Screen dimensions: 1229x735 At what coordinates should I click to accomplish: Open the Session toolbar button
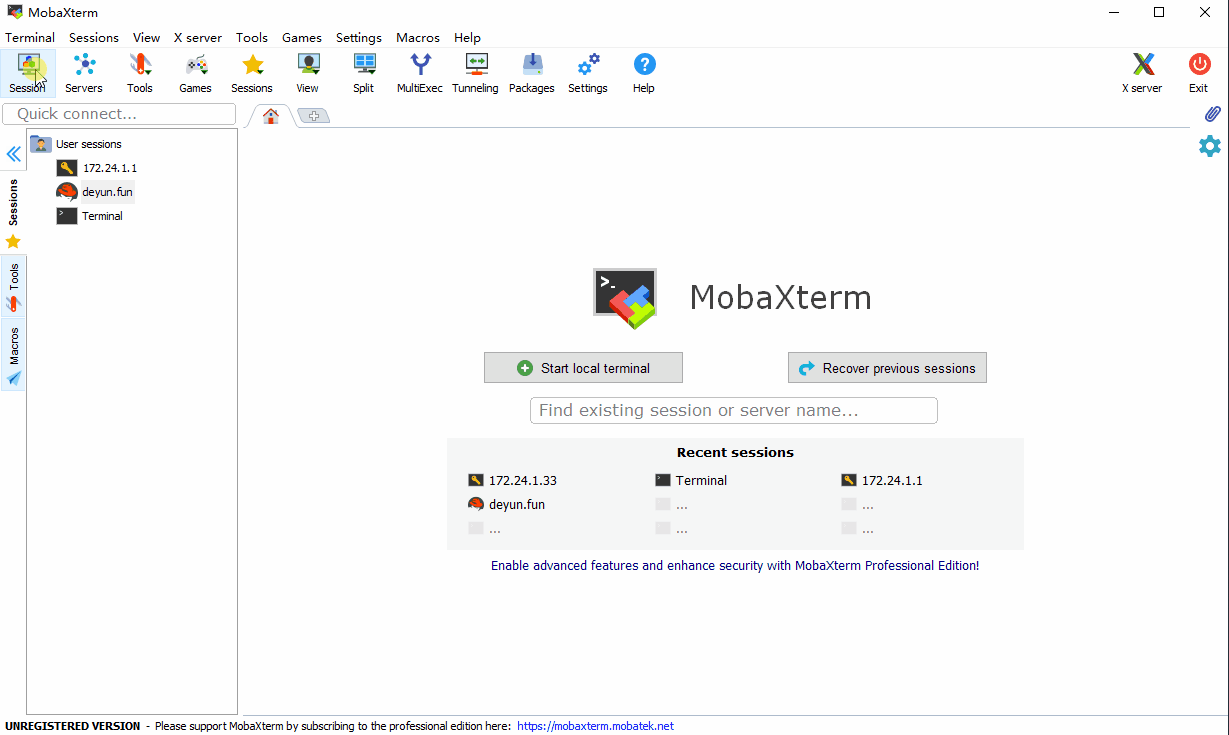click(28, 73)
